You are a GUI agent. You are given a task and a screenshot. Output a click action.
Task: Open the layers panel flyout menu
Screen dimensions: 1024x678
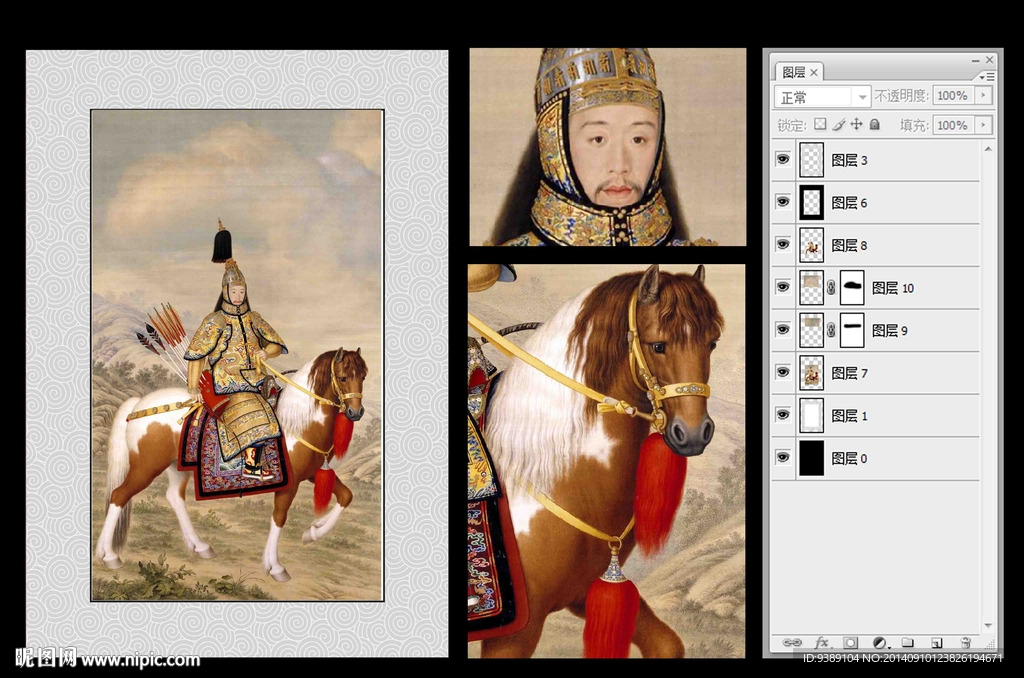(987, 76)
